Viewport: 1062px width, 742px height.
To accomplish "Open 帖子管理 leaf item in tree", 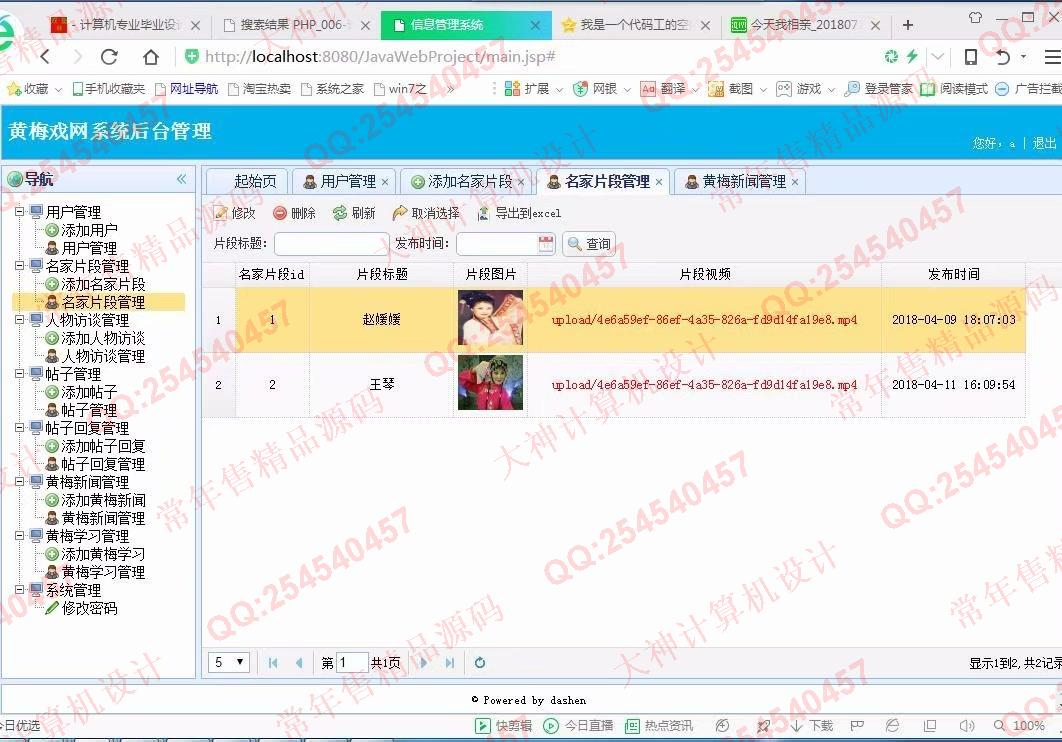I will [x=89, y=410].
